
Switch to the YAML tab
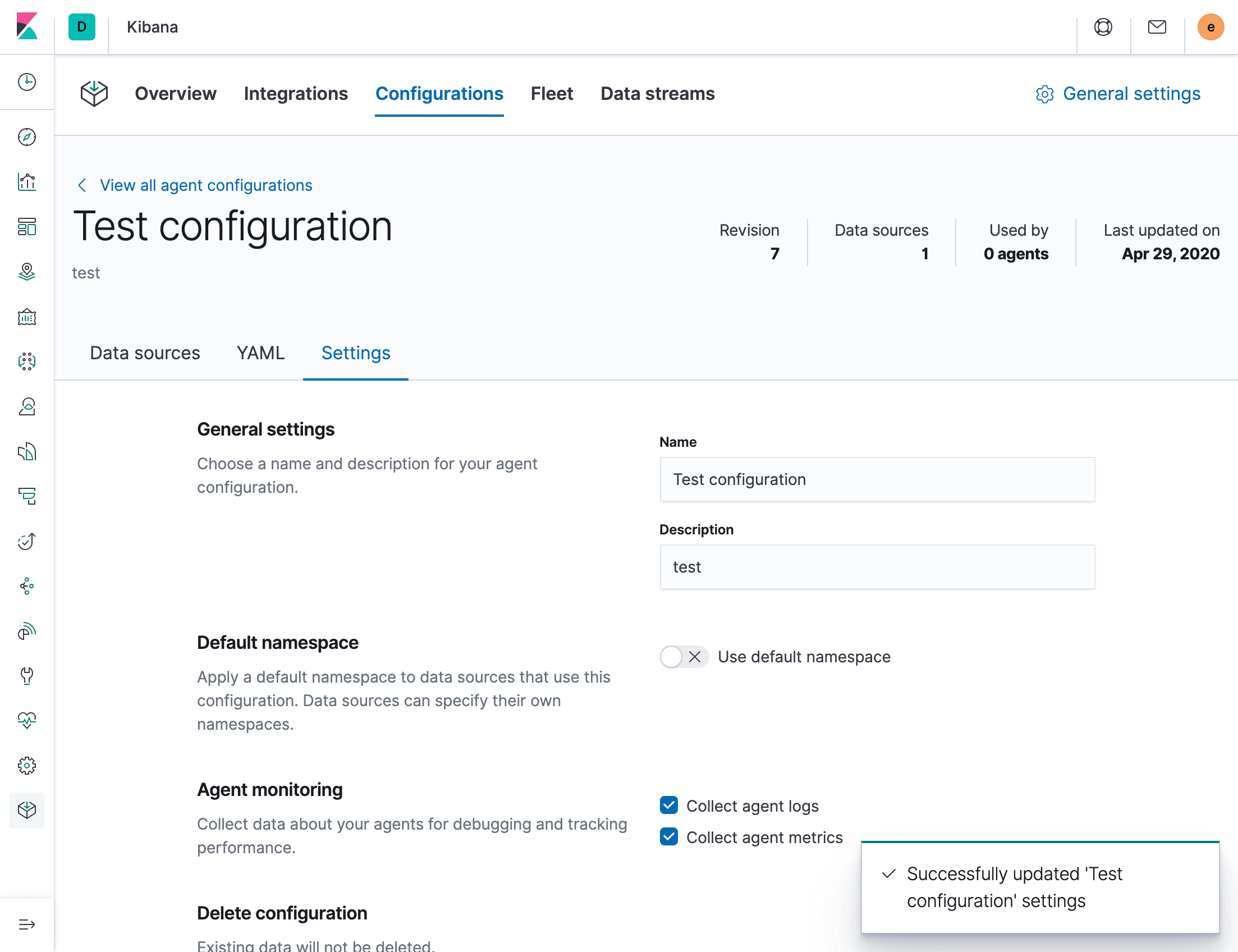pos(260,353)
